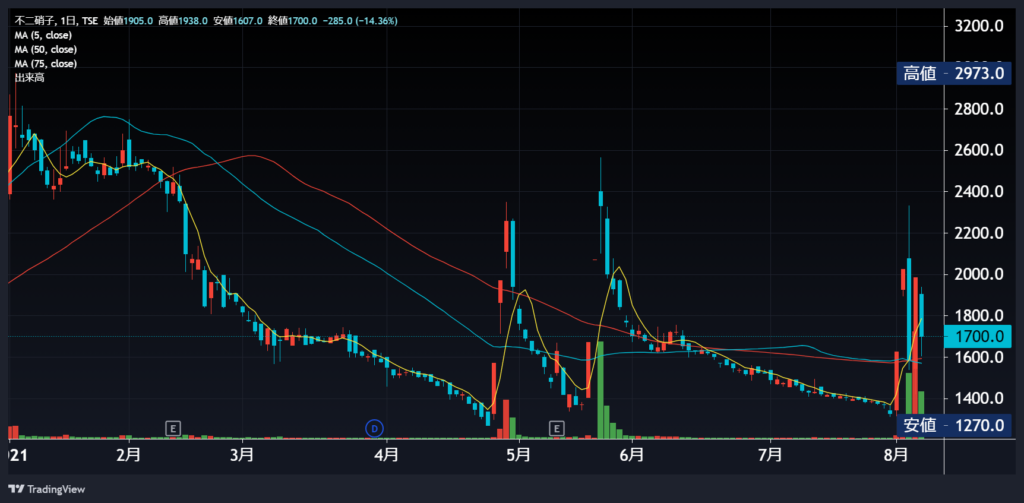1024x503 pixels.
Task: Click the 2000.0 price axis label
Action: tap(978, 274)
